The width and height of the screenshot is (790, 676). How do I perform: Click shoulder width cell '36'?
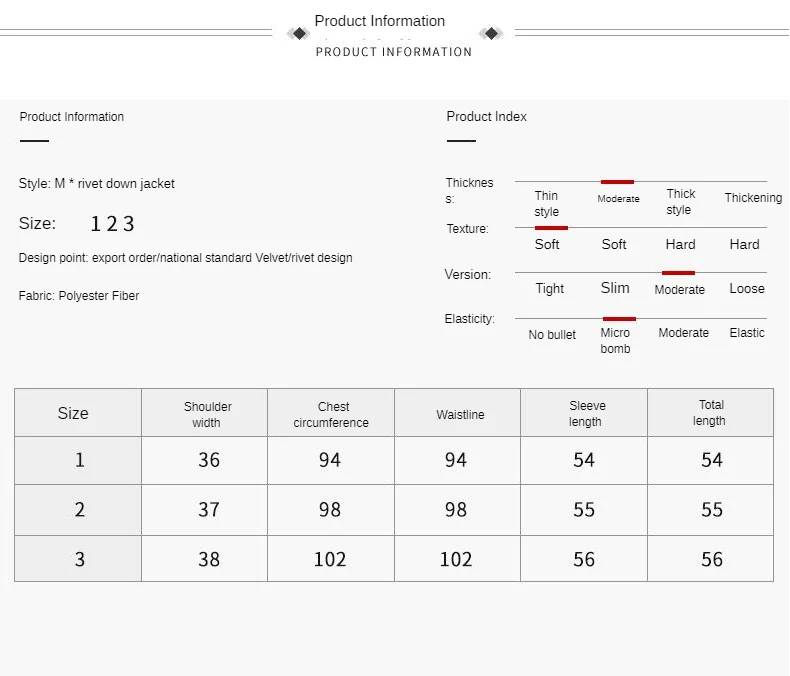205,460
